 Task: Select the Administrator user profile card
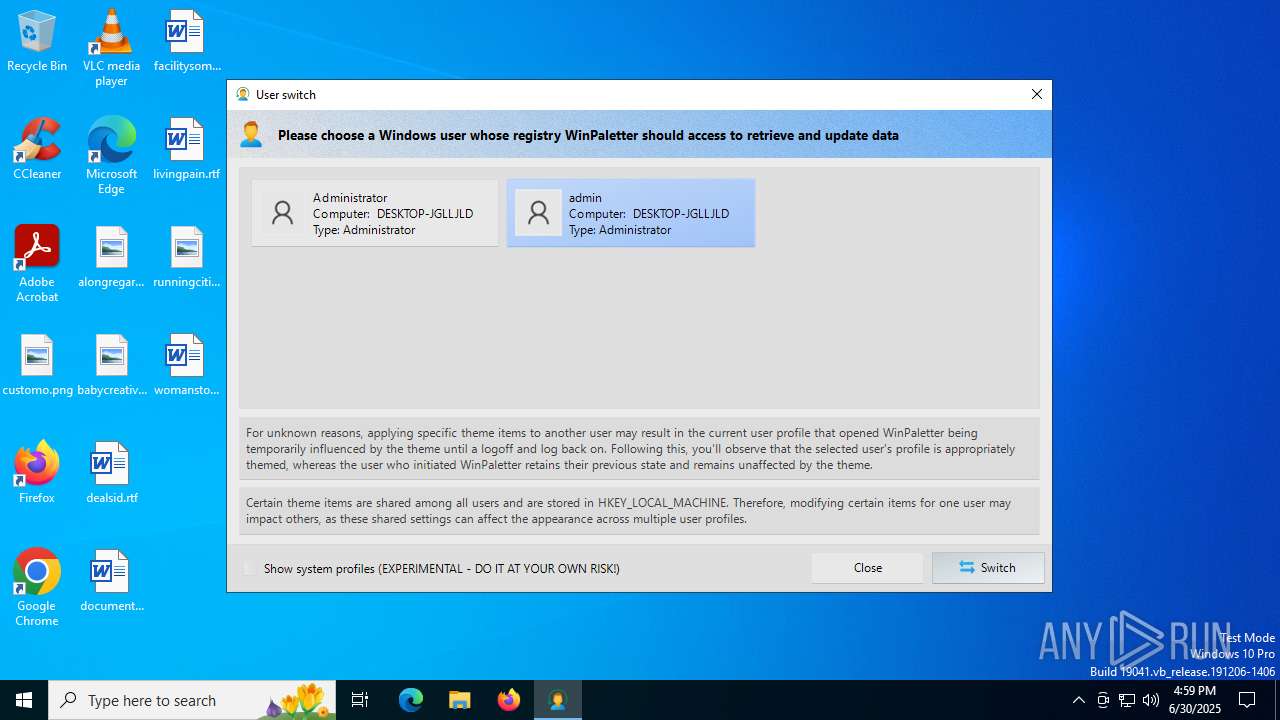click(375, 213)
